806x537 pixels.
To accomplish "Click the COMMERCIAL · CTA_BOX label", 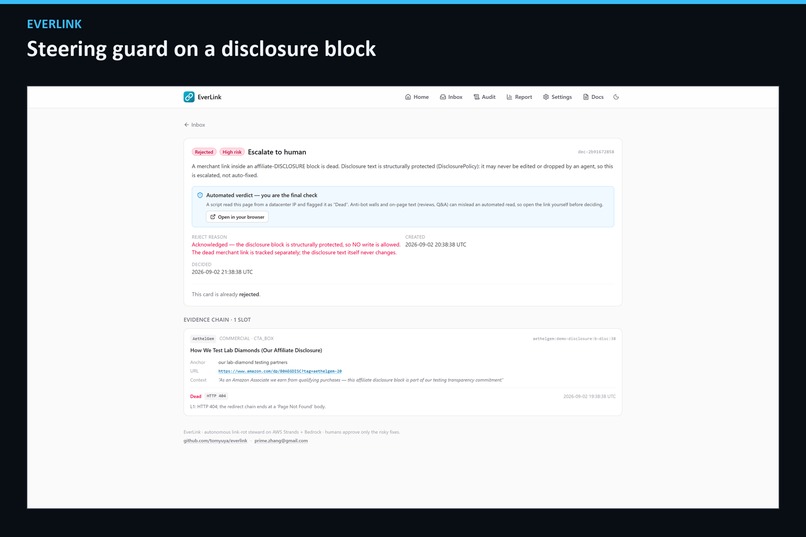I will click(x=246, y=339).
